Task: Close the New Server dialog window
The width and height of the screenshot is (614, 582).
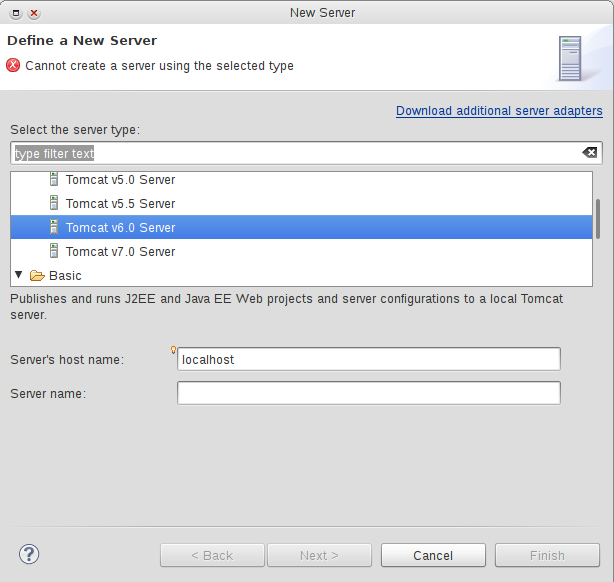Action: (x=34, y=13)
